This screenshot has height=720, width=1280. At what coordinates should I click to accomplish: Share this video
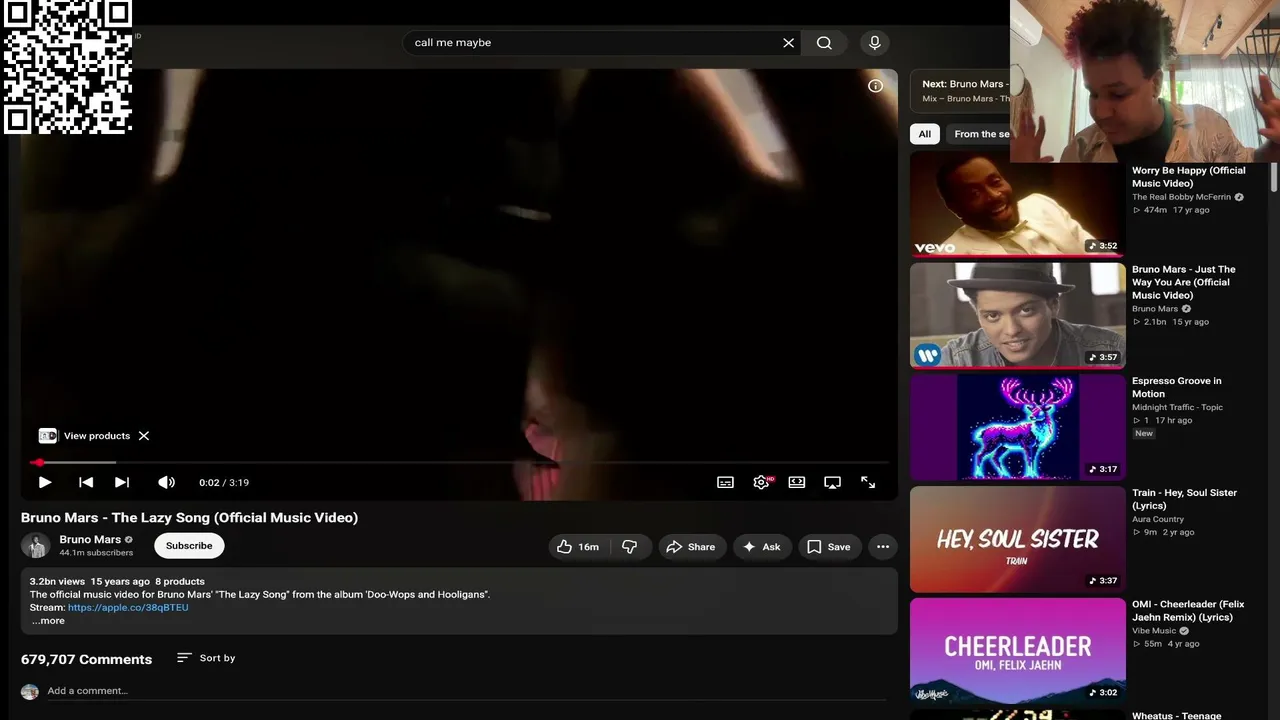pos(691,547)
